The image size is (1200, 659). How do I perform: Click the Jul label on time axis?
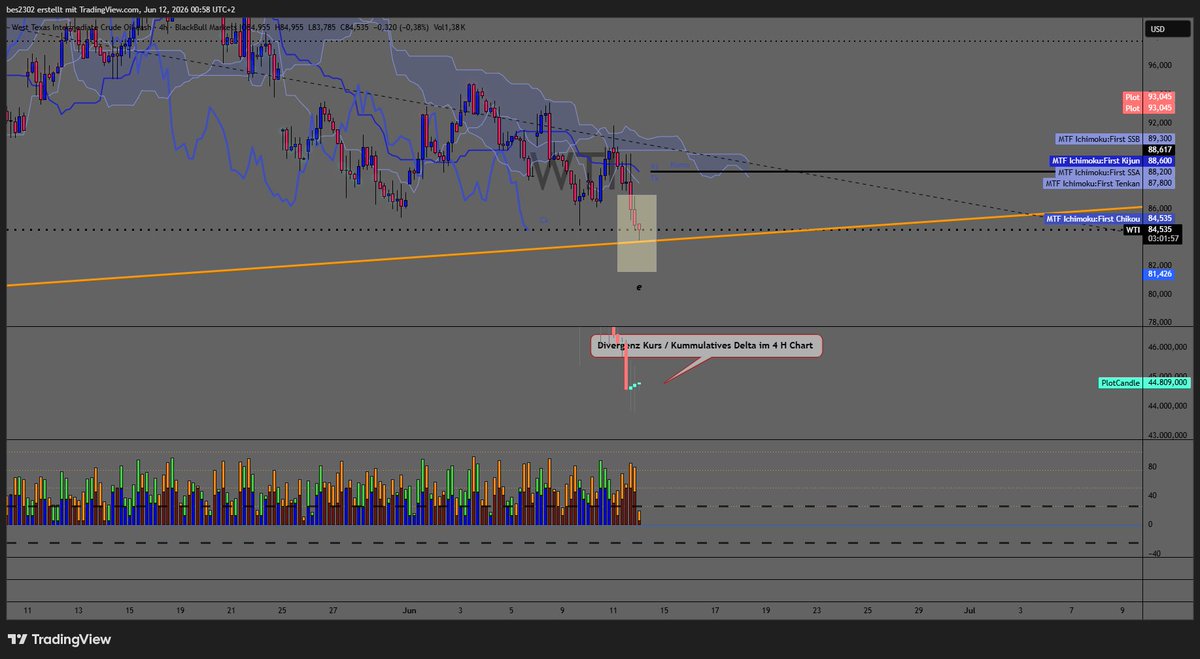pyautogui.click(x=970, y=609)
